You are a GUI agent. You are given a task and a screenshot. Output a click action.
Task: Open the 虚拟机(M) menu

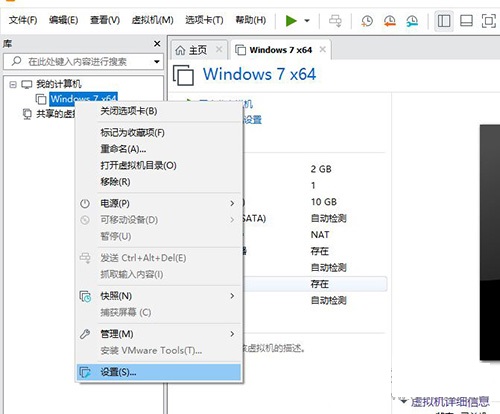click(x=152, y=20)
